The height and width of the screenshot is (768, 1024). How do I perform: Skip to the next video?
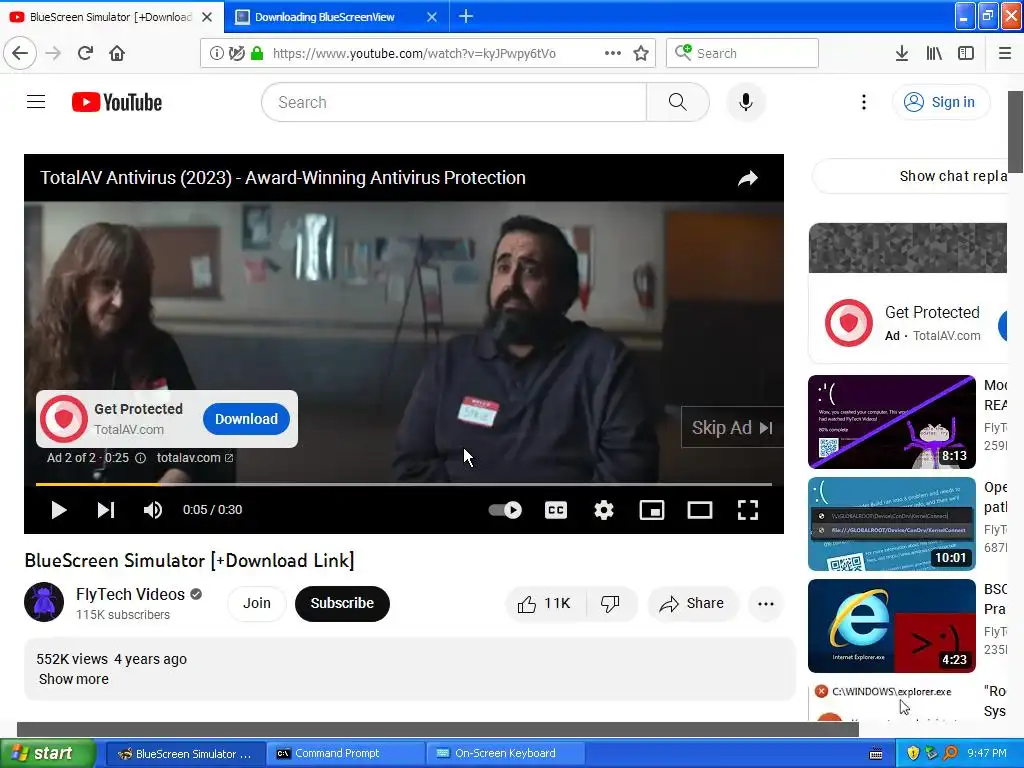point(106,510)
